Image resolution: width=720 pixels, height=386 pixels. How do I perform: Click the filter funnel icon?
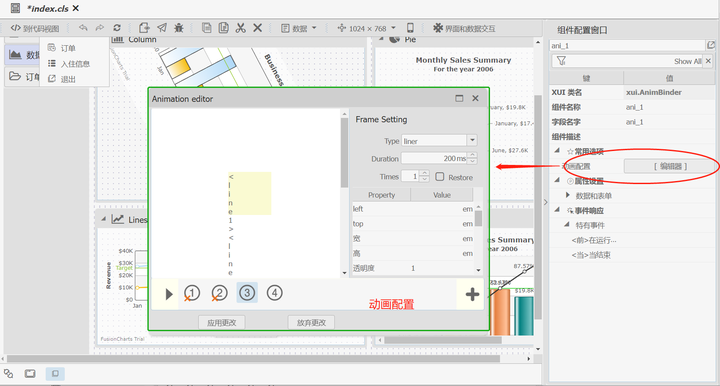coord(561,61)
